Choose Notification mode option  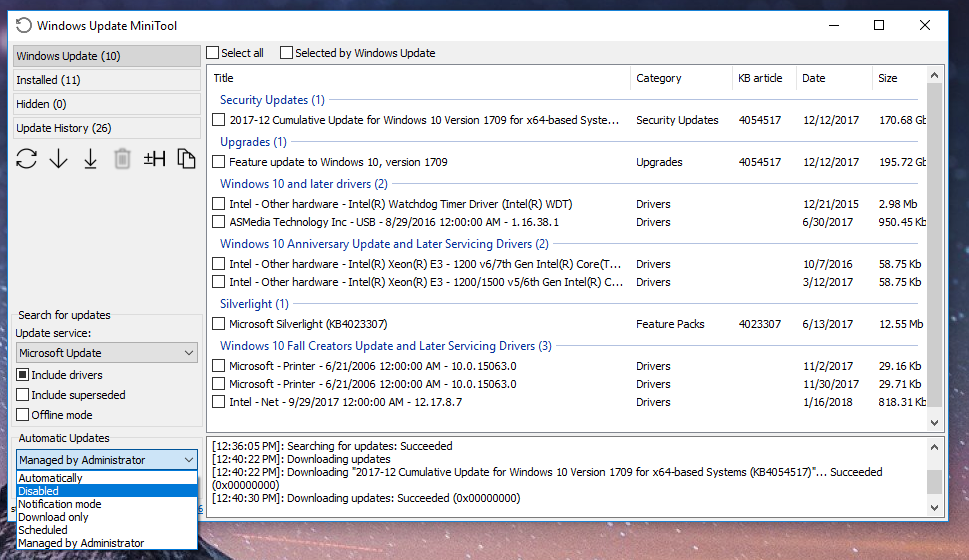[x=106, y=504]
